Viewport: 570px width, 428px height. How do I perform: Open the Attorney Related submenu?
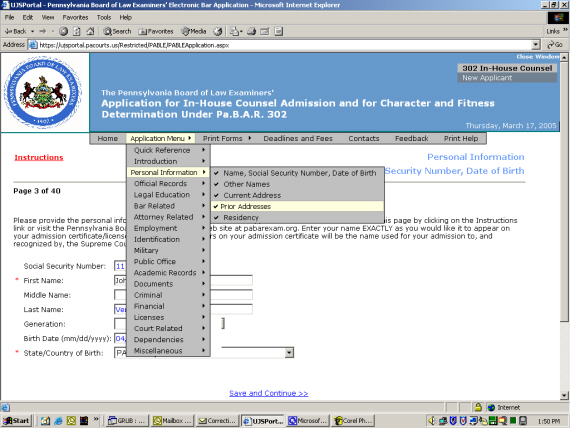pos(168,217)
